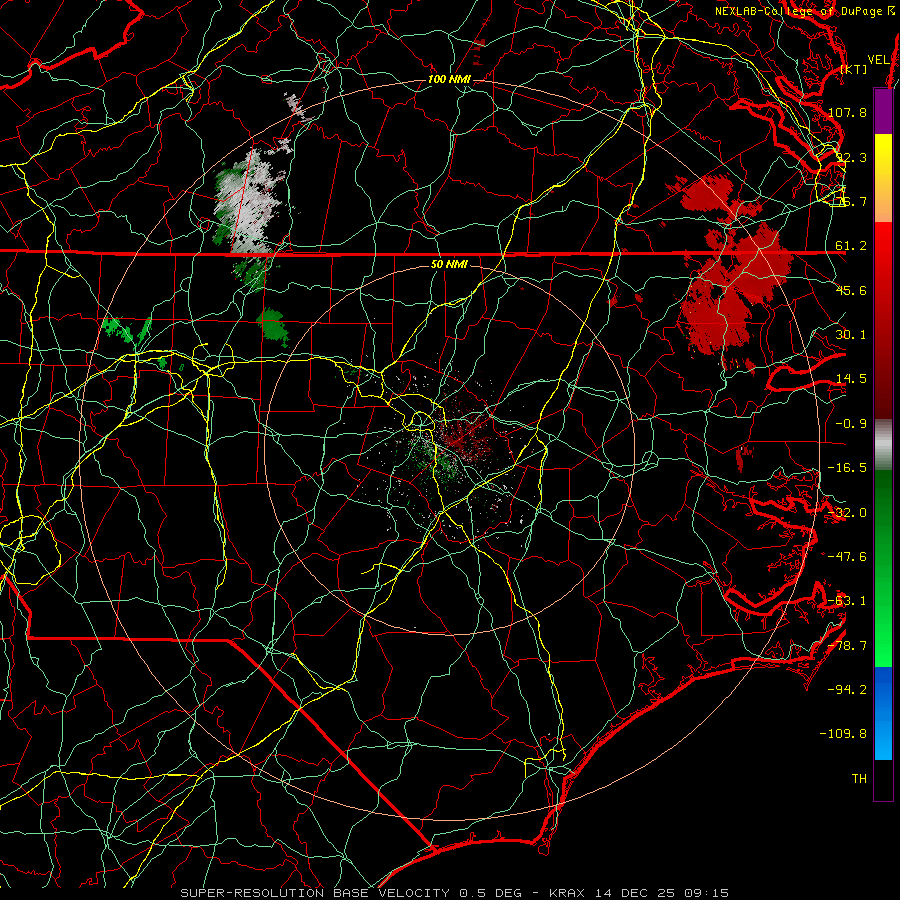
Task: Click the 107.8 legend value
Action: coord(847,112)
